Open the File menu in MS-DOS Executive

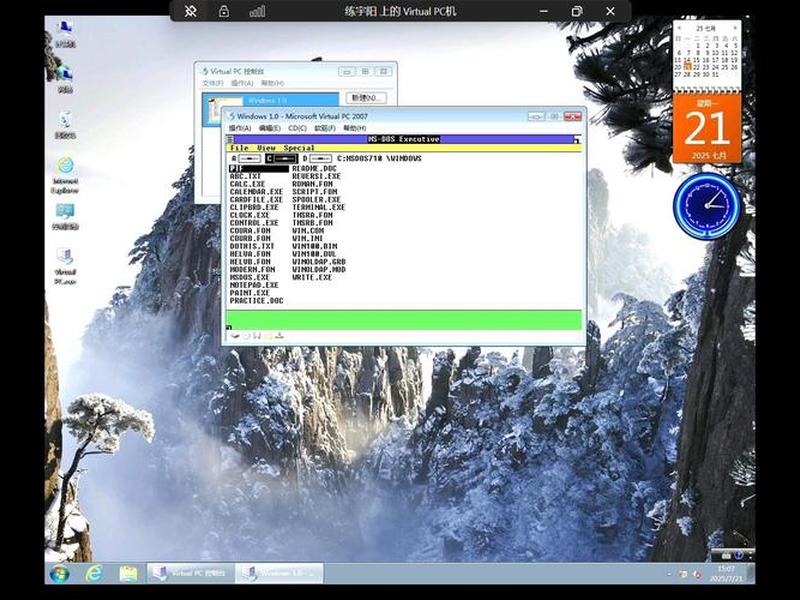(x=239, y=148)
